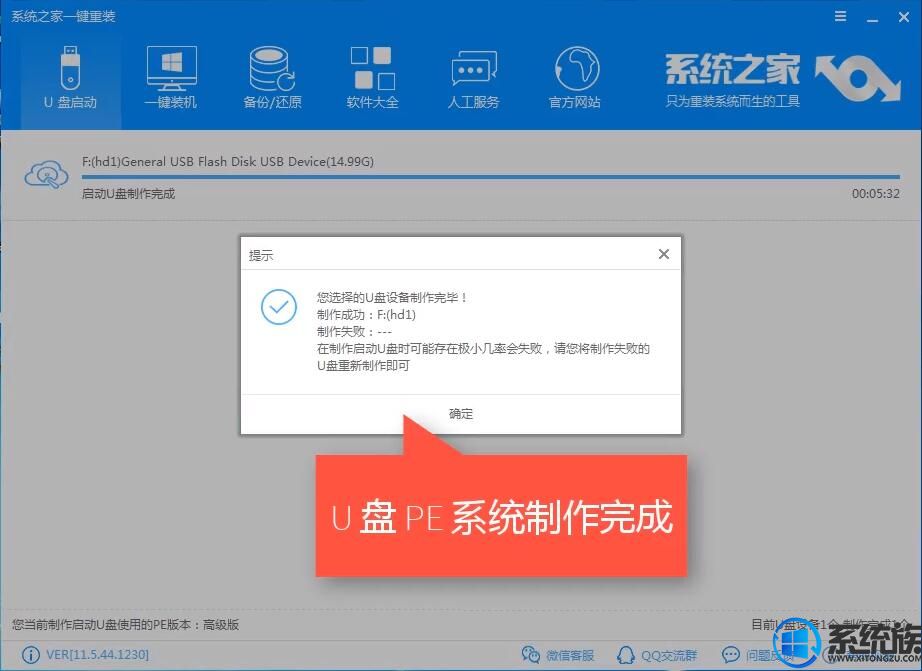Screen dimensions: 922x671
Task: Click 确定 button in dialog
Action: point(461,413)
